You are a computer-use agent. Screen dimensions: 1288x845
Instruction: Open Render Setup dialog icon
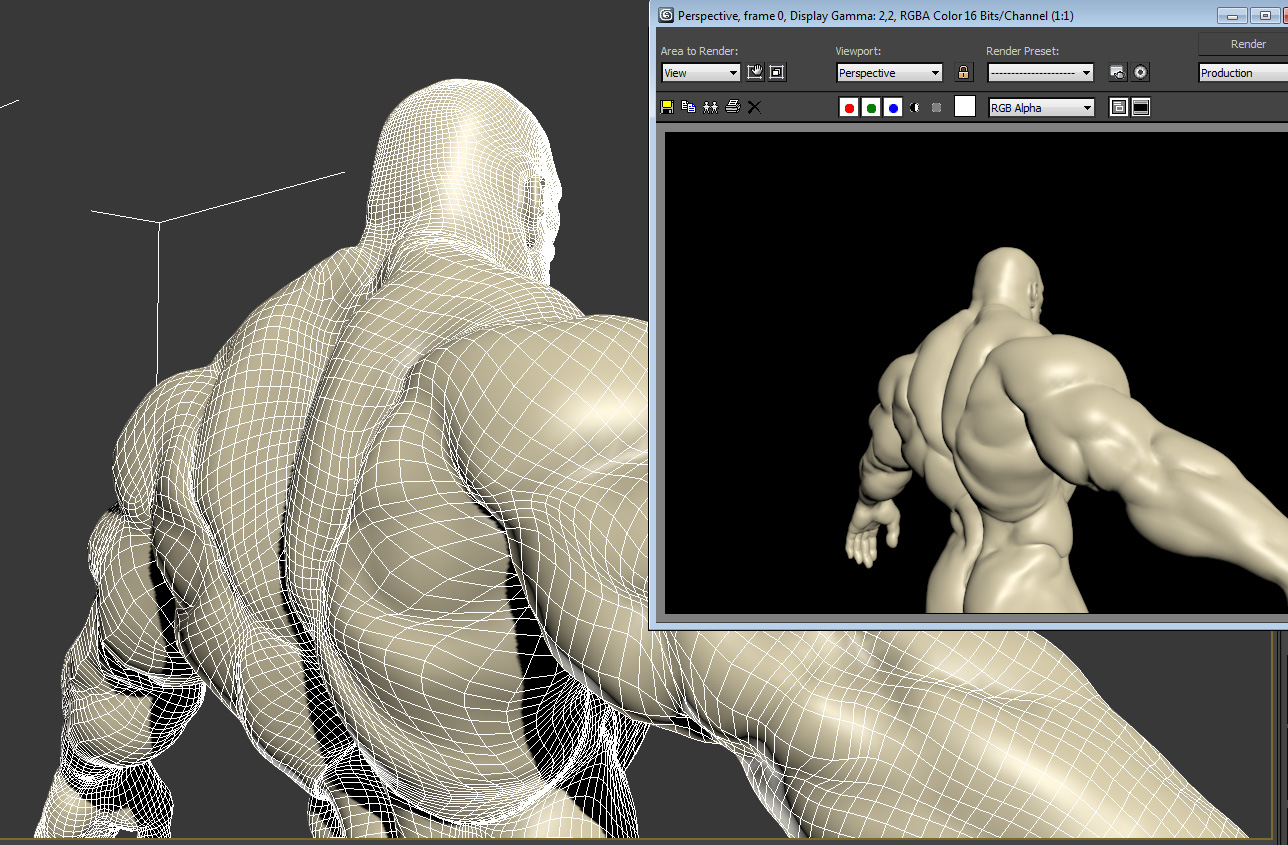pos(1118,72)
